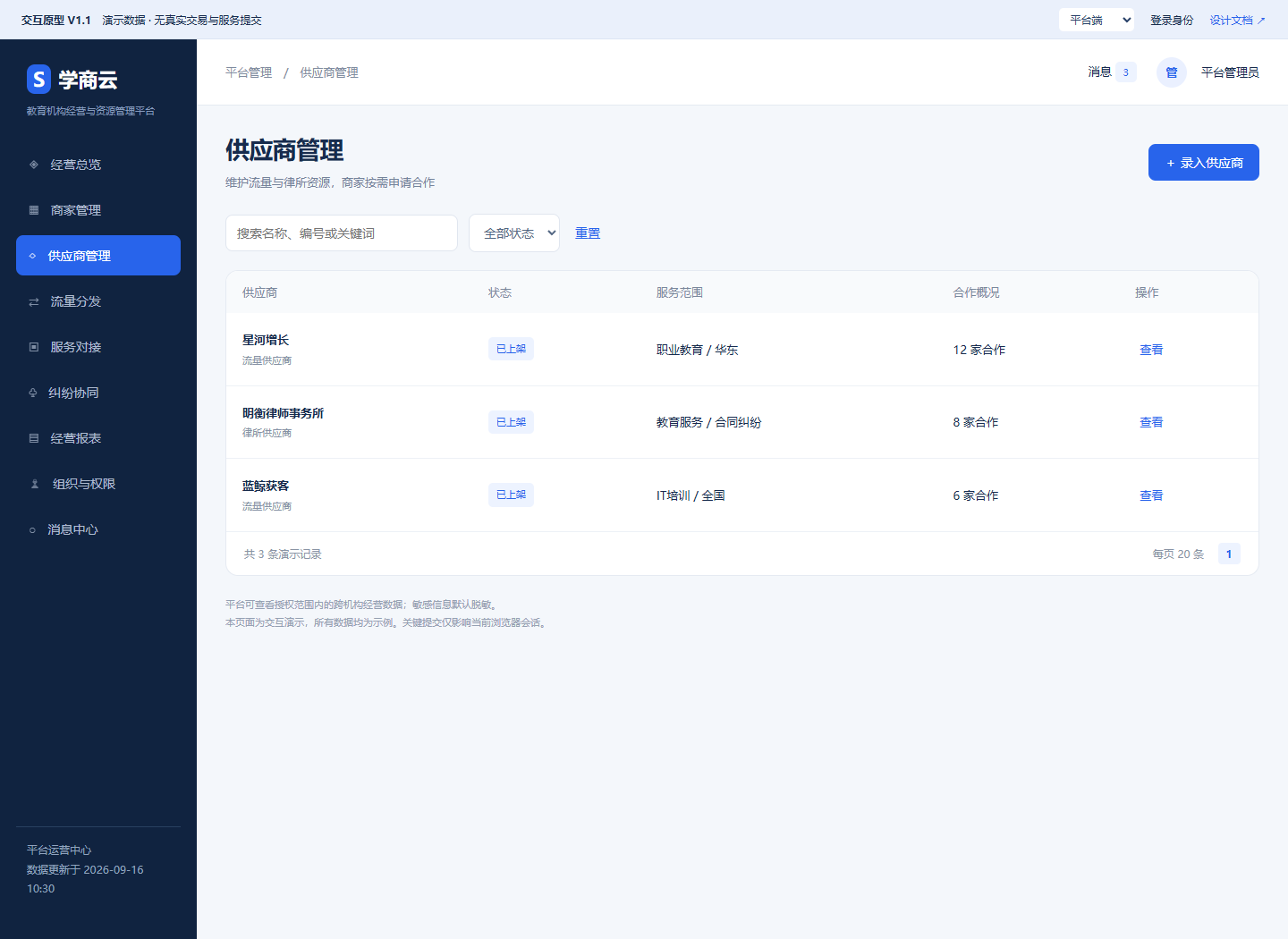1288x939 pixels.
Task: Open the 平台端 role dropdown
Action: click(x=1097, y=20)
